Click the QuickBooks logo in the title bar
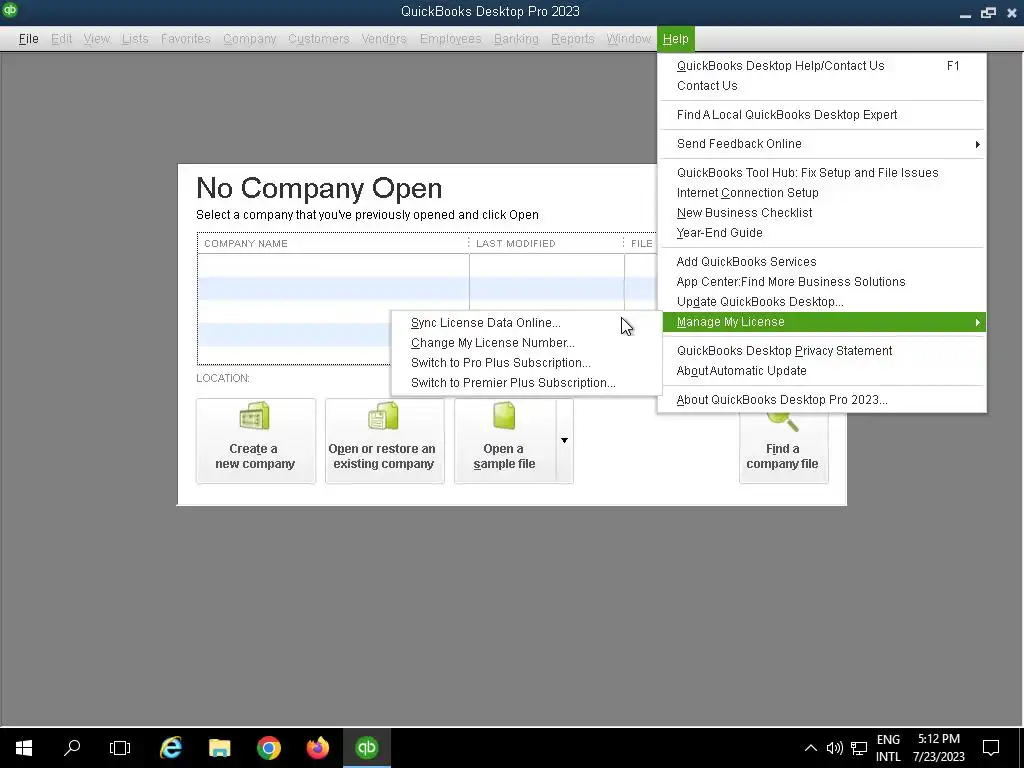The width and height of the screenshot is (1024, 768). (10, 10)
